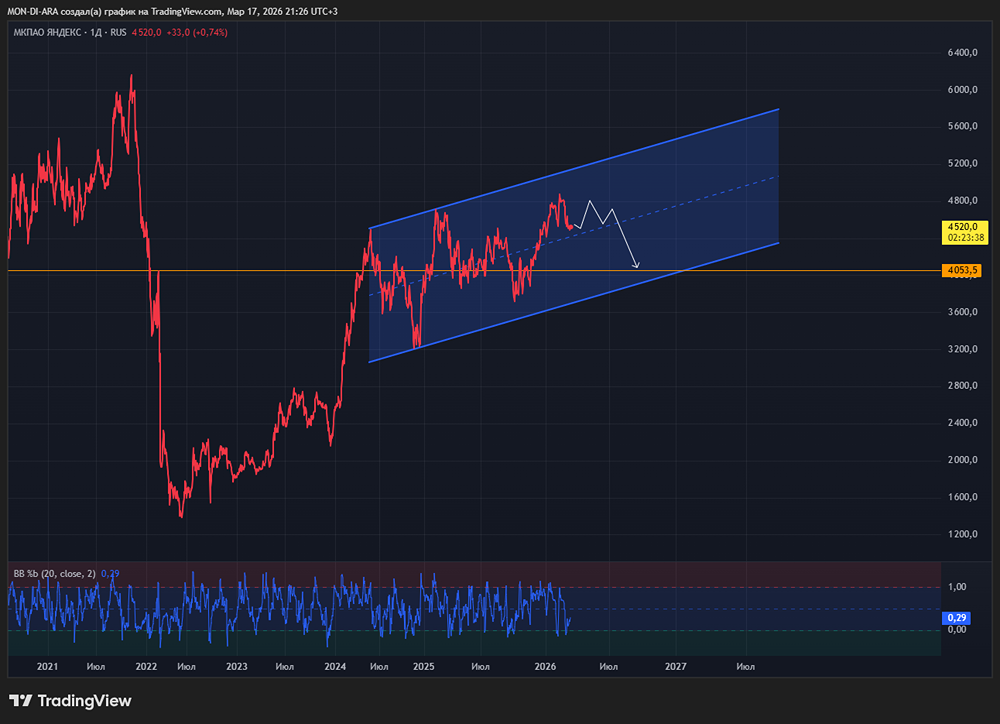Image resolution: width=1000 pixels, height=724 pixels.
Task: Click the yellow 4520,0 current price label
Action: coord(965,232)
